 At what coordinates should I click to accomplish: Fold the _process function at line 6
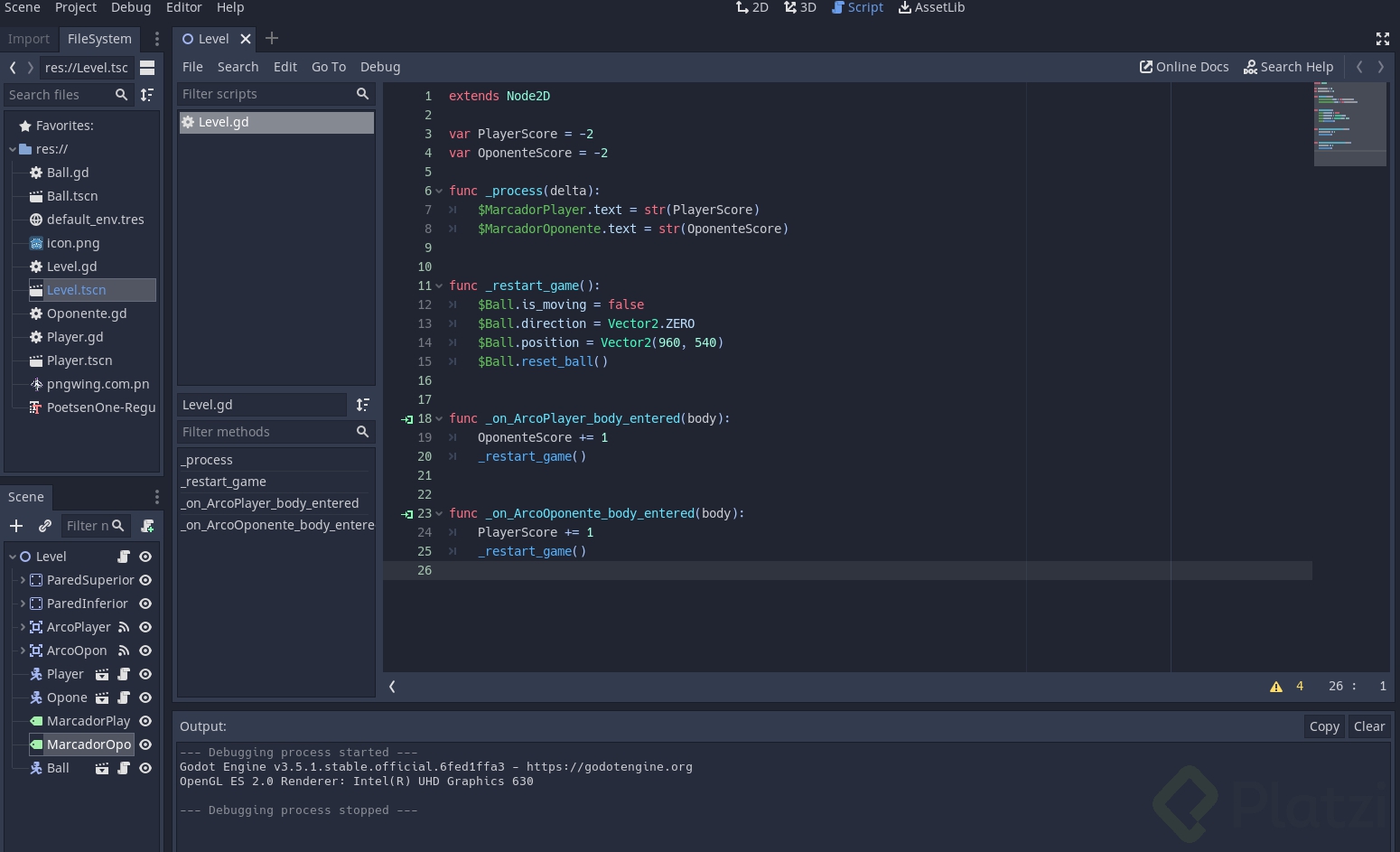click(x=439, y=192)
